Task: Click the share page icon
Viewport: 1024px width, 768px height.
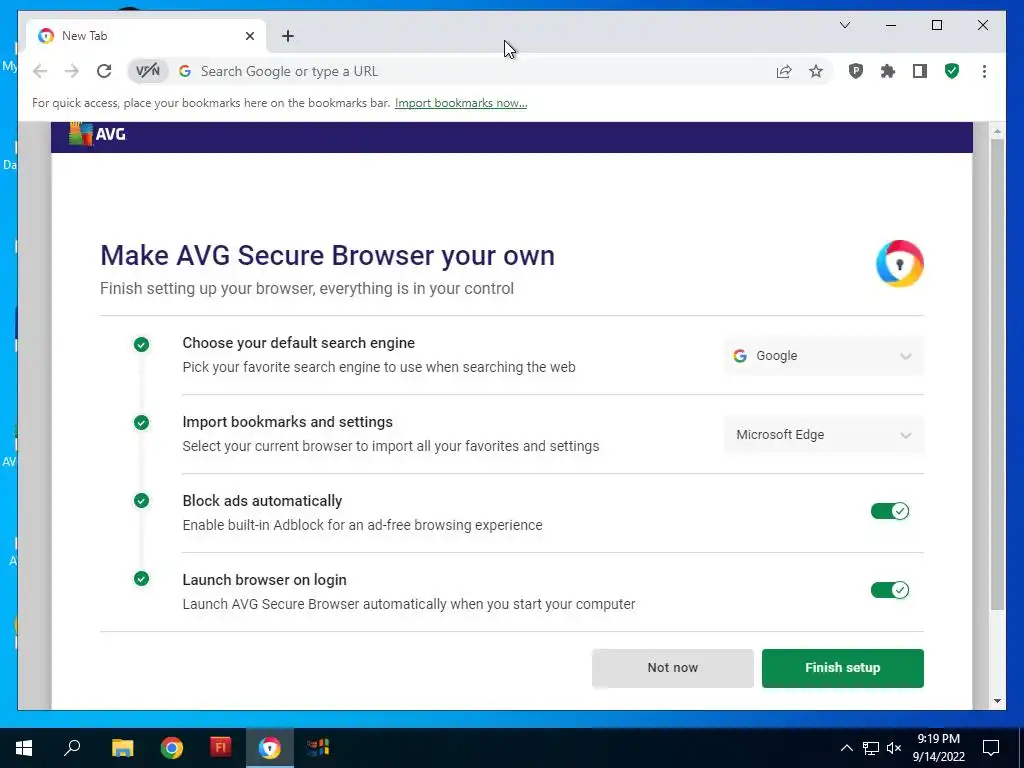Action: click(784, 71)
